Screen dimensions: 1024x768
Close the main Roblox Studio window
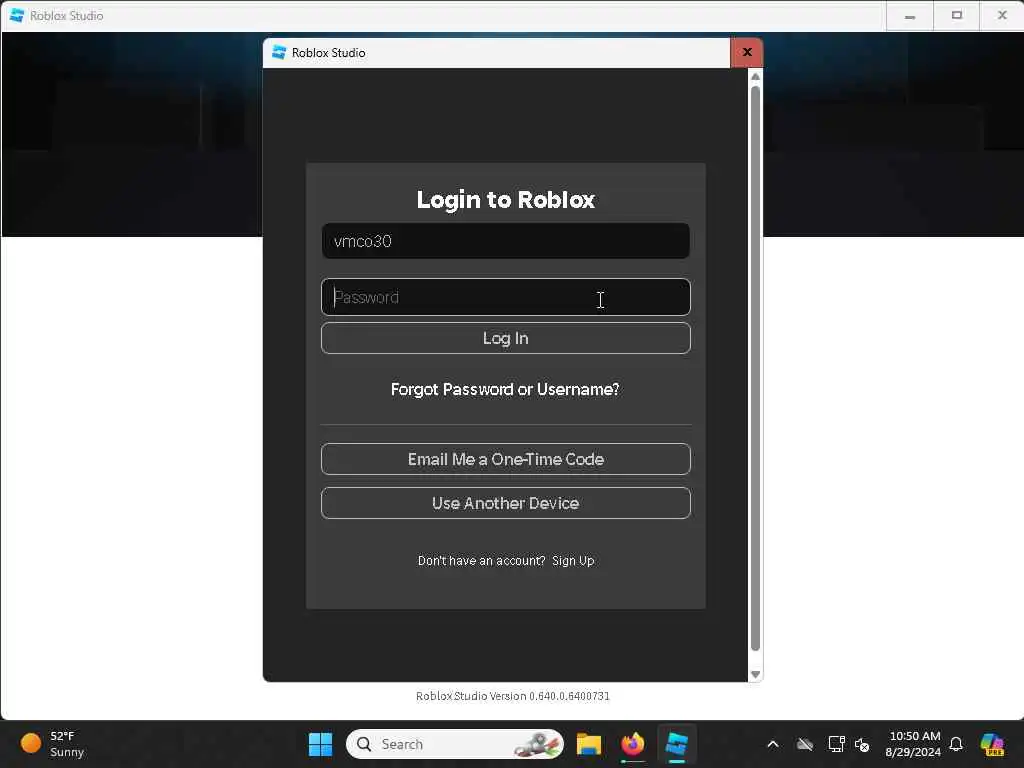(x=1002, y=16)
